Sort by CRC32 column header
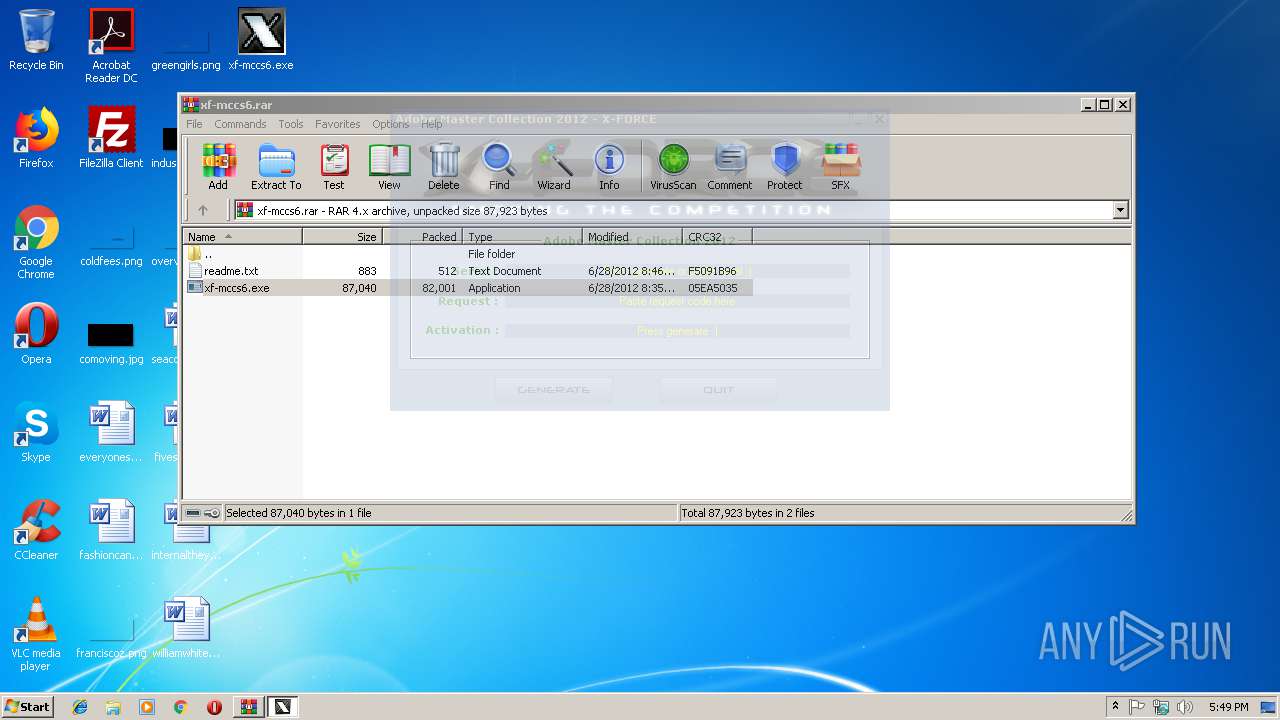This screenshot has height=720, width=1280. pos(718,237)
